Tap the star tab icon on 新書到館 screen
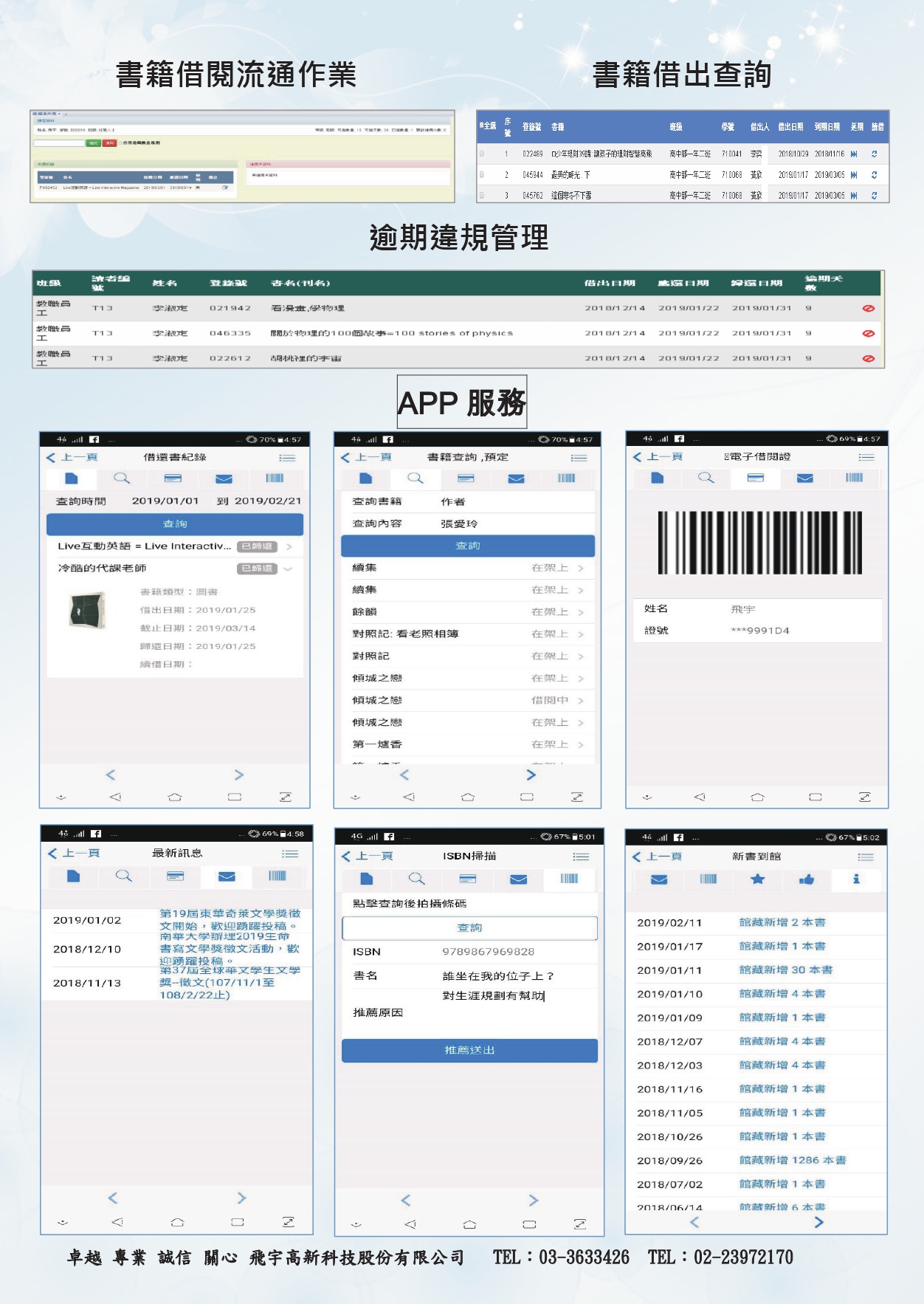The width and height of the screenshot is (924, 1304). click(x=757, y=879)
